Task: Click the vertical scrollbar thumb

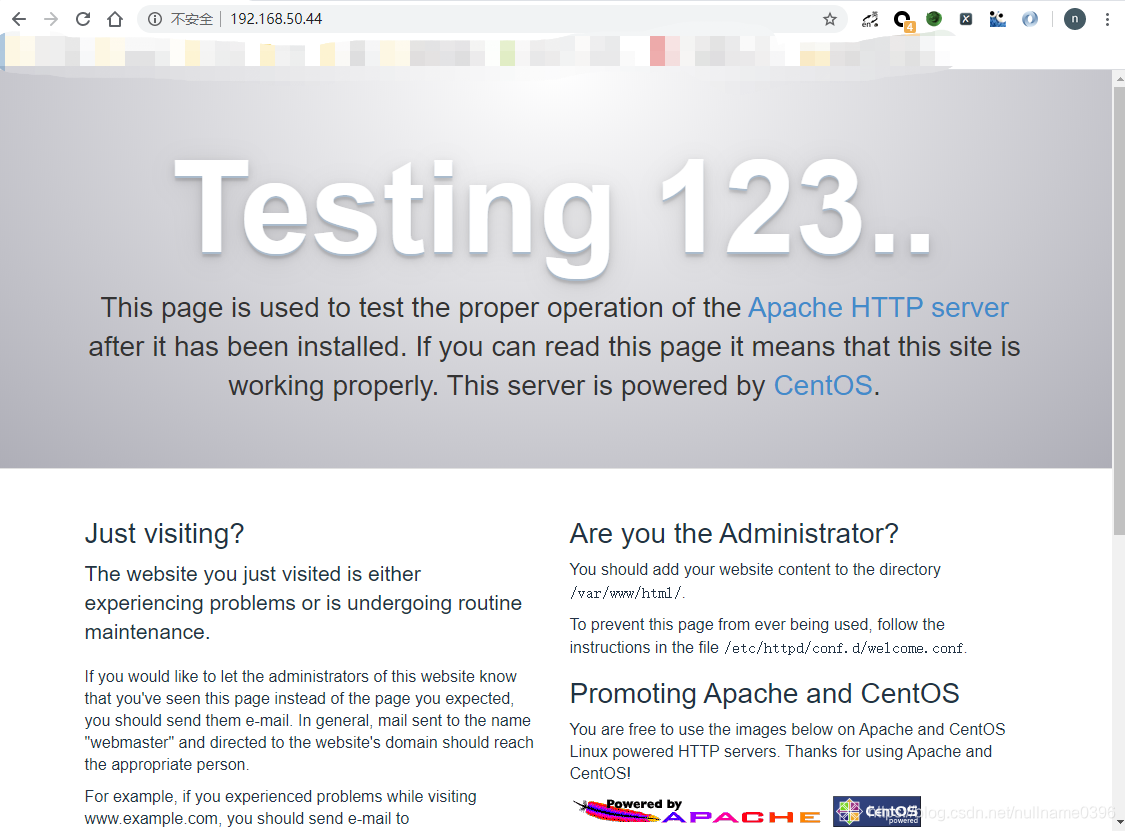Action: point(1119,309)
